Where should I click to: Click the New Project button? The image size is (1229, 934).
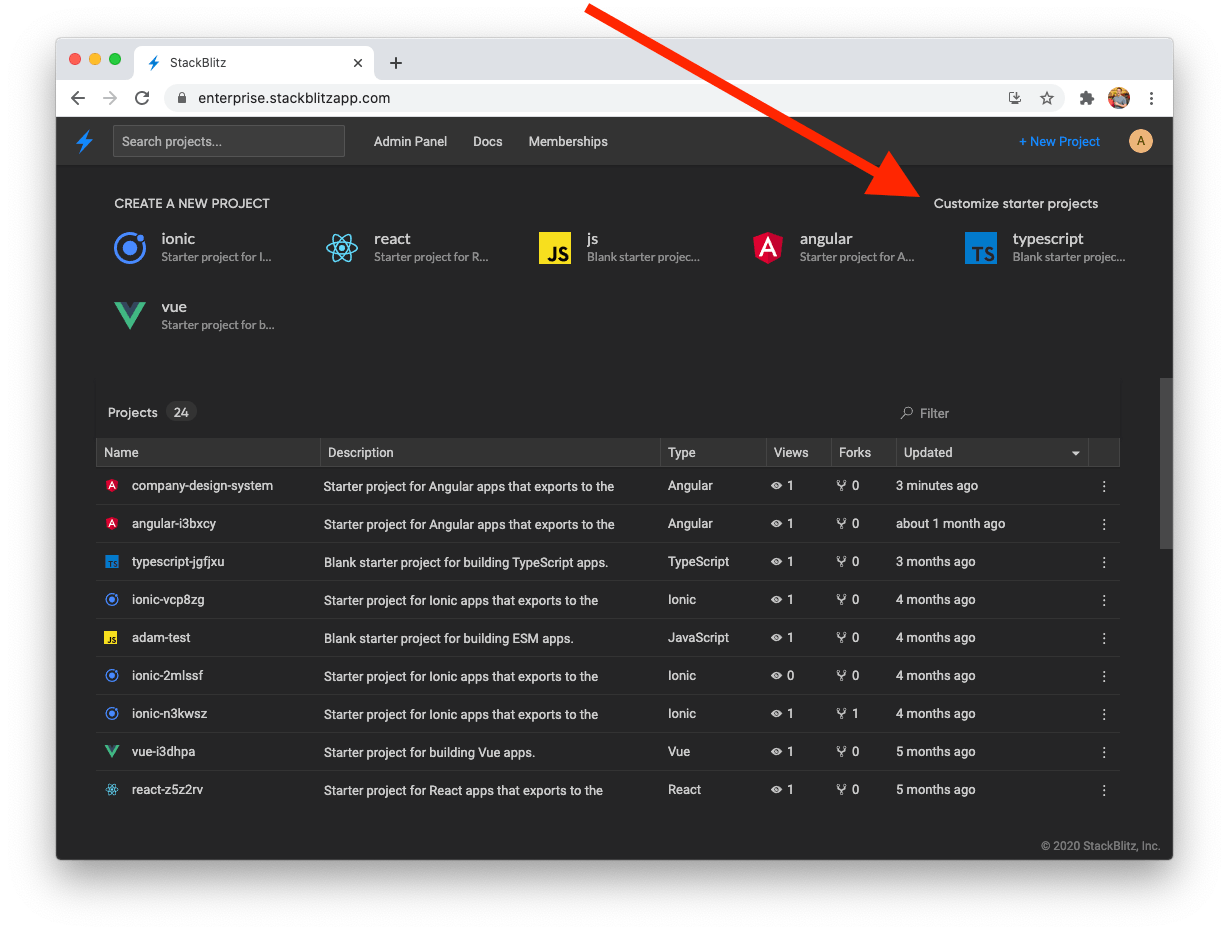tap(1059, 141)
